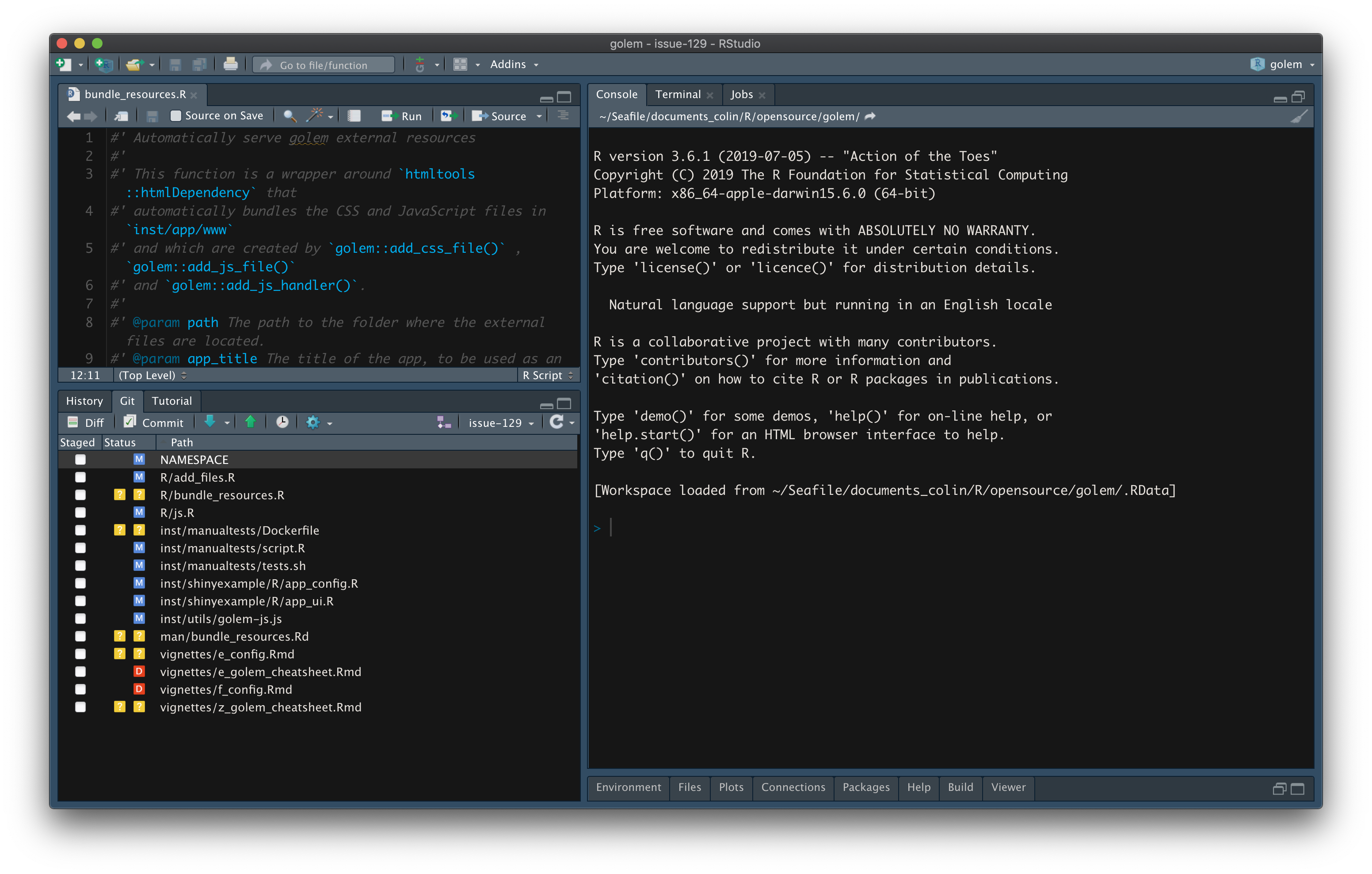The height and width of the screenshot is (874, 1372).
Task: Run the current line with the Run icon
Action: coord(403,116)
